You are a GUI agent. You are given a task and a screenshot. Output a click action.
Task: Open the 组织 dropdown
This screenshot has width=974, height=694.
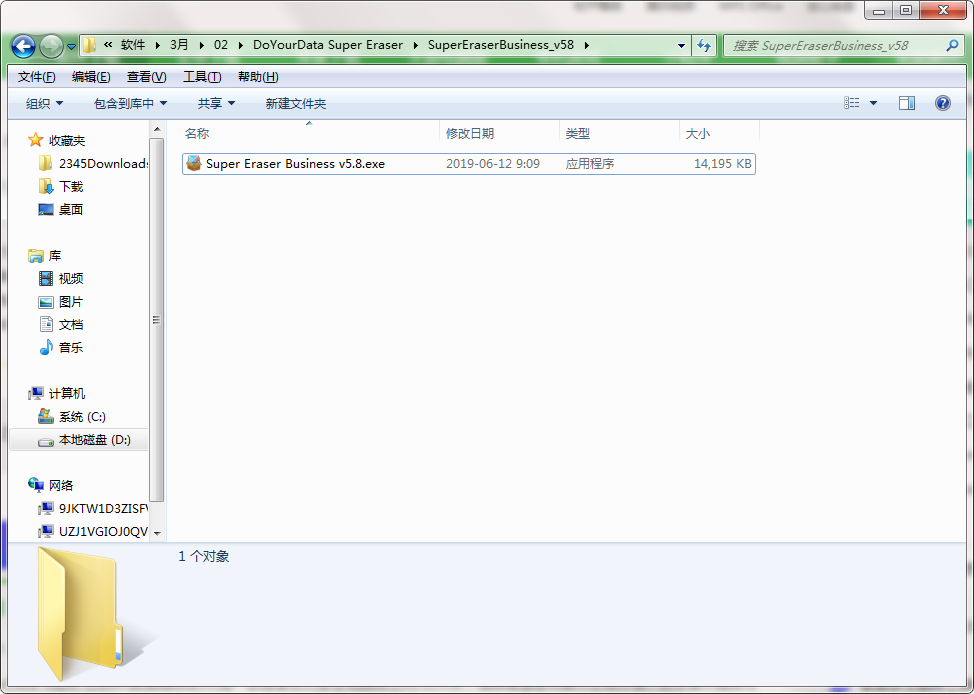(44, 104)
